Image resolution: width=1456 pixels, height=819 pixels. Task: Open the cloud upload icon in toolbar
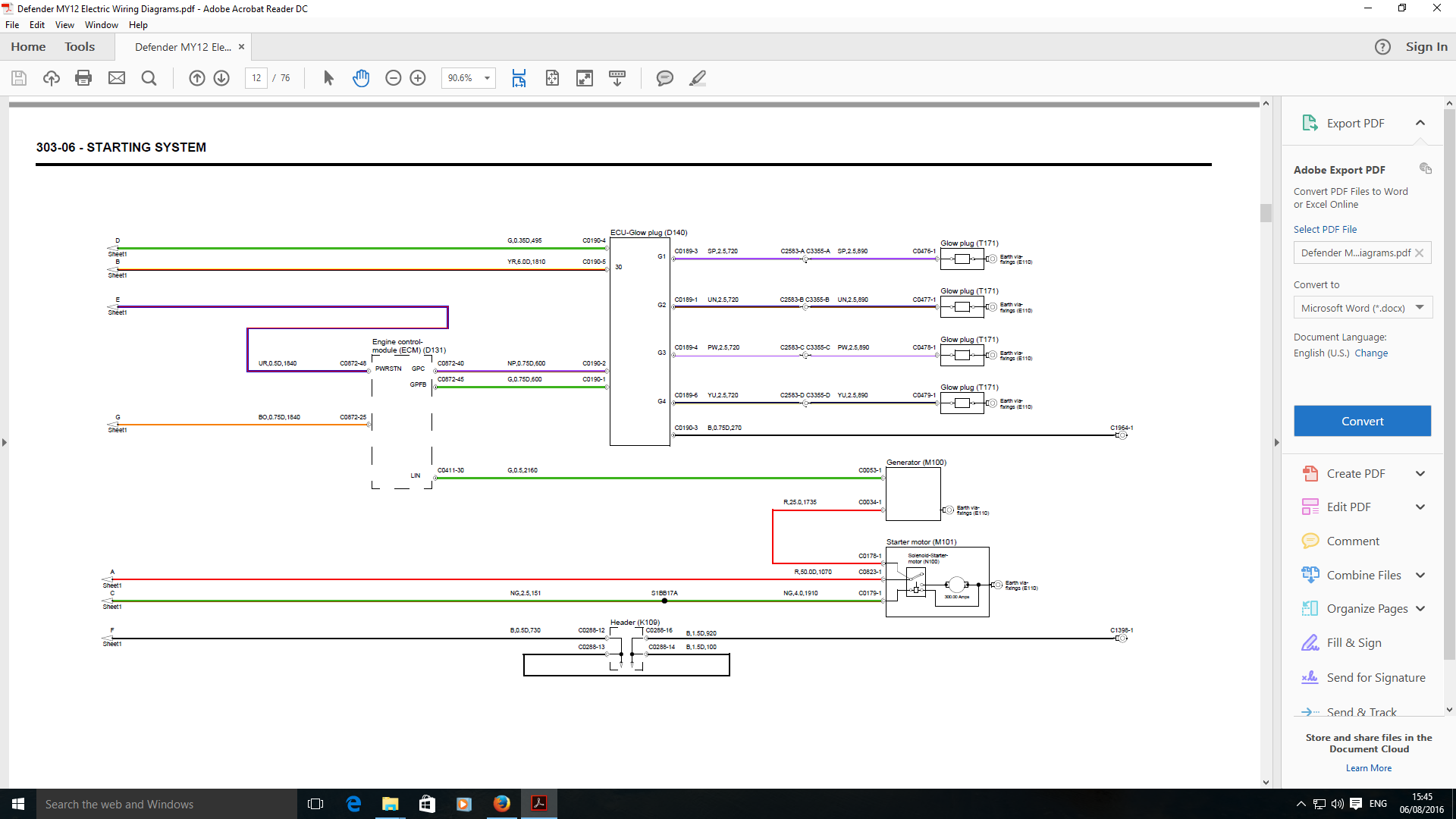click(52, 78)
